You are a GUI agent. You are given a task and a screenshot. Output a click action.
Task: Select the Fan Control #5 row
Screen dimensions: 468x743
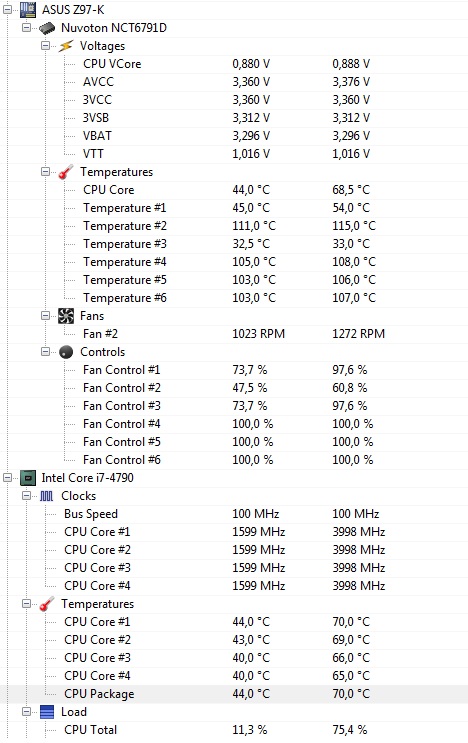(234, 442)
